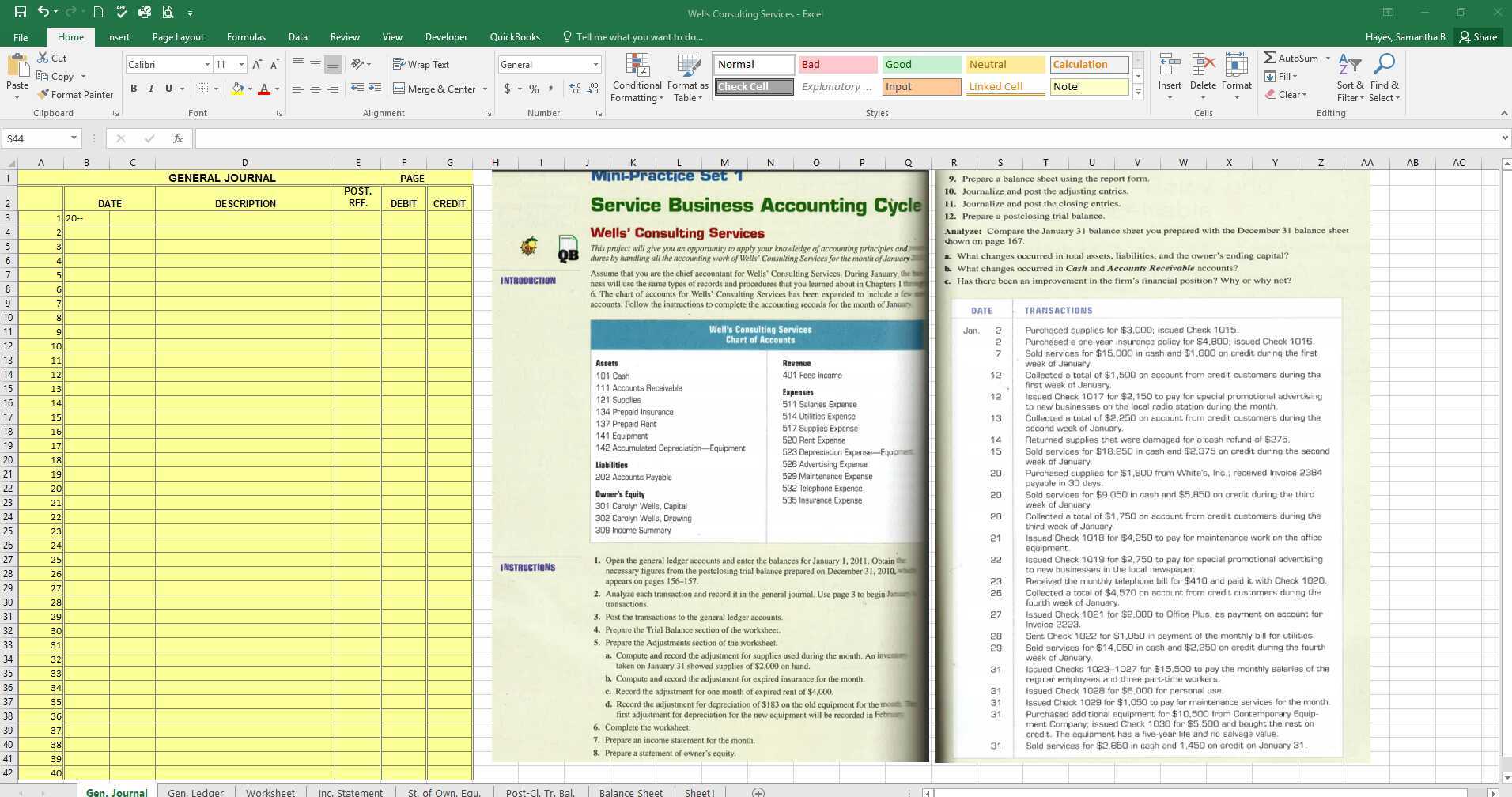Image resolution: width=1512 pixels, height=797 pixels.
Task: Toggle Bold formatting
Action: pos(134,89)
